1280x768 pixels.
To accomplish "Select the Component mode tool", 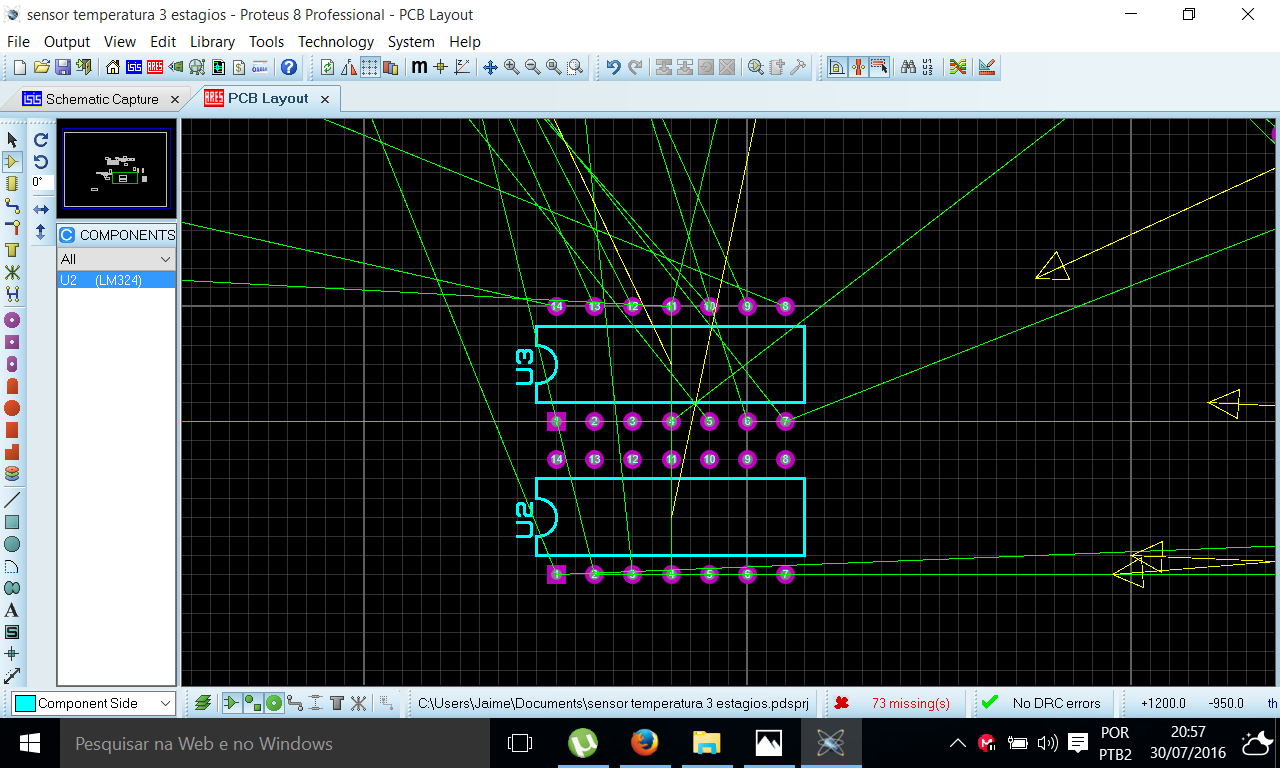I will tap(12, 161).
